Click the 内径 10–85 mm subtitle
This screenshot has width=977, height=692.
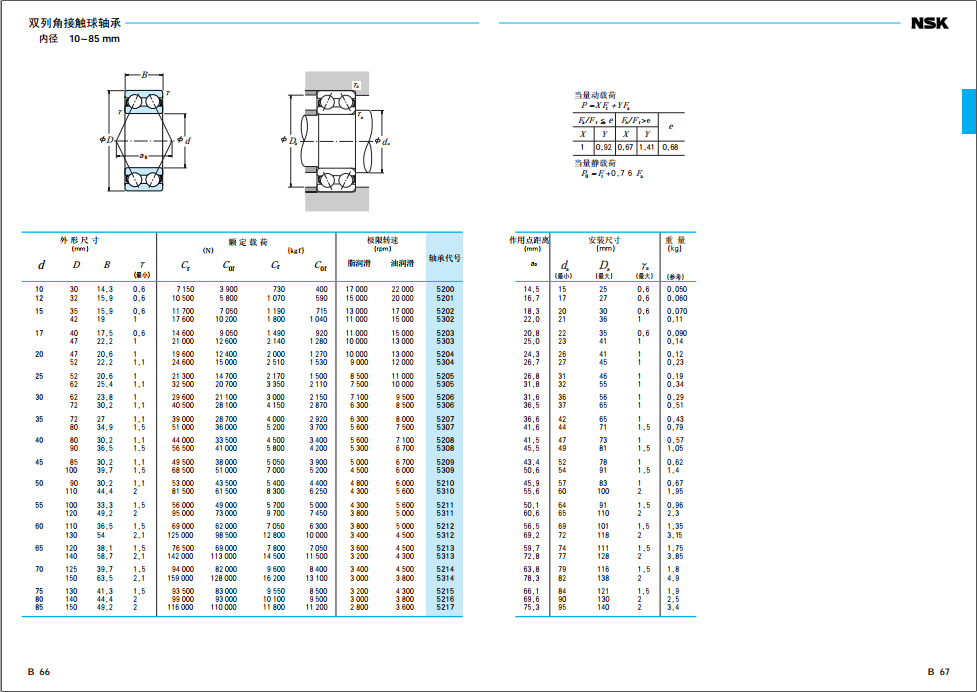tap(79, 39)
